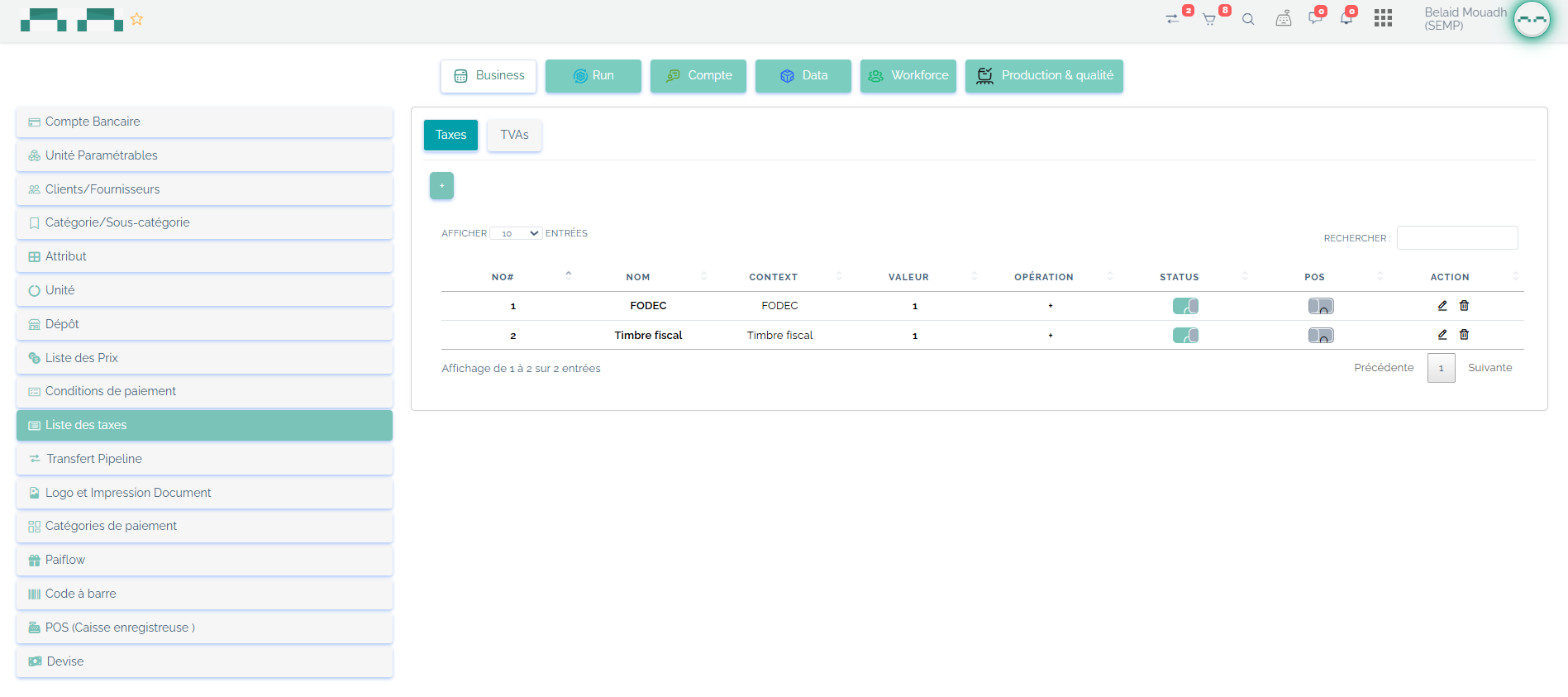This screenshot has height=697, width=1568.
Task: Open the Unité sidebar entry
Action: [204, 290]
